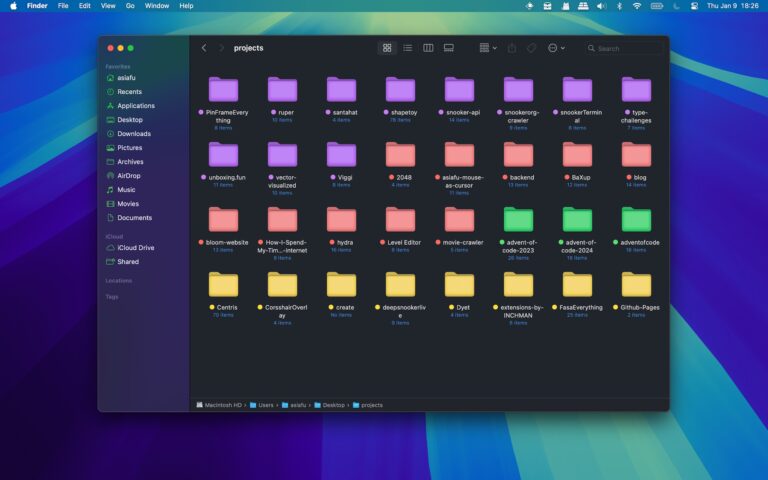Open Shared in sidebar

(128, 262)
